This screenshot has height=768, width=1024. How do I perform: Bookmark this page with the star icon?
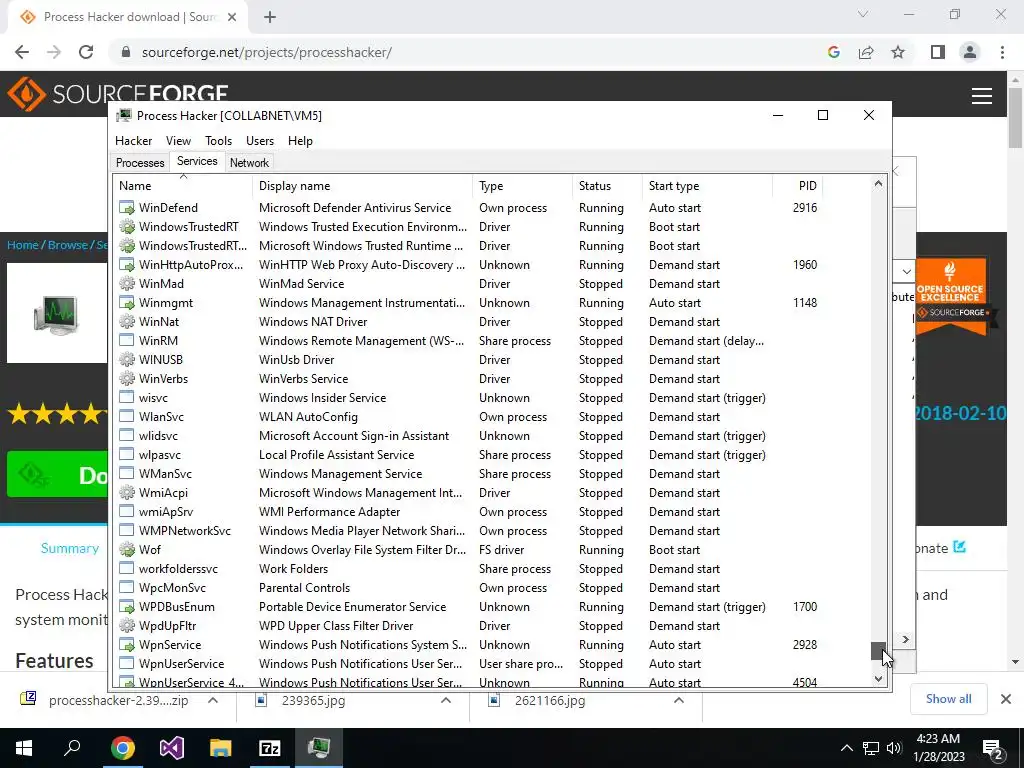coord(898,52)
